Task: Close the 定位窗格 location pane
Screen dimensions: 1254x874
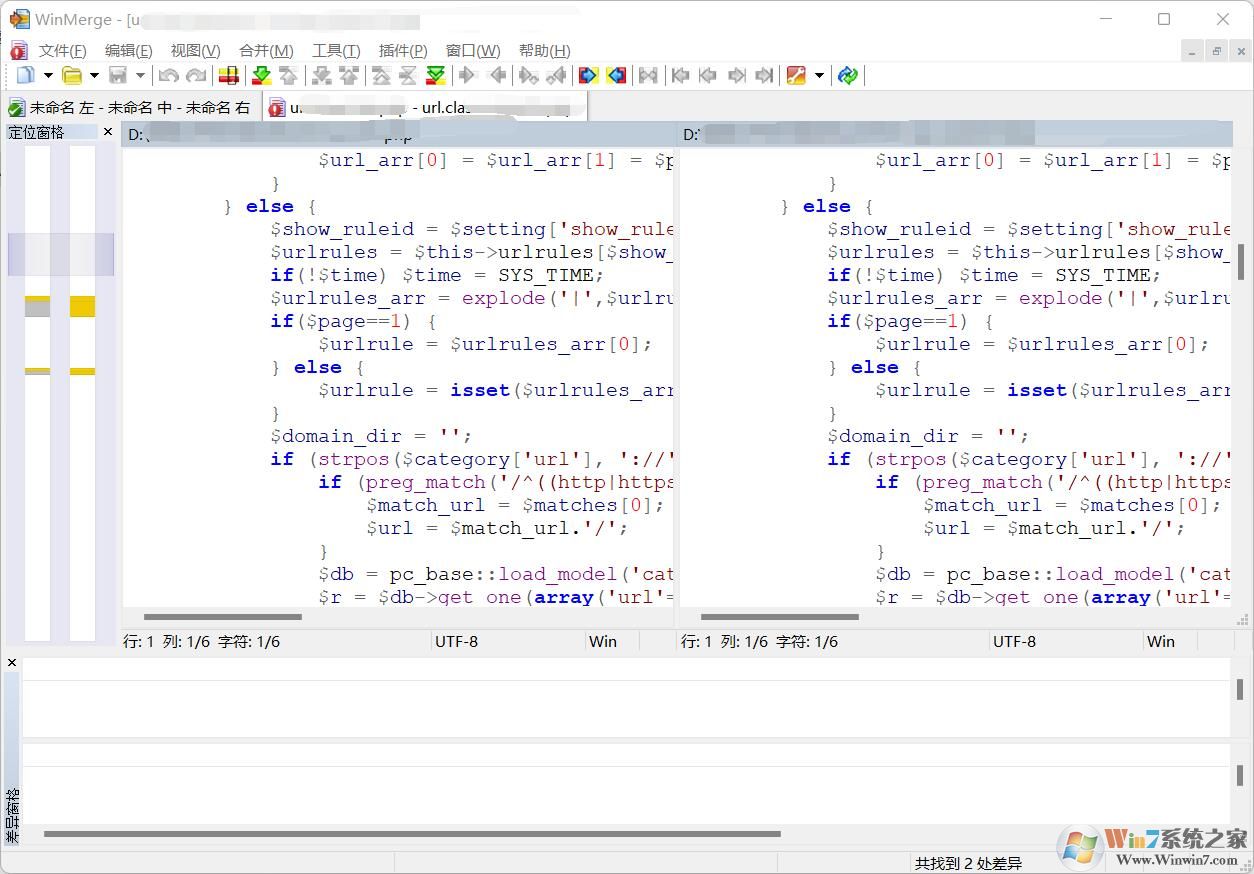Action: (108, 132)
